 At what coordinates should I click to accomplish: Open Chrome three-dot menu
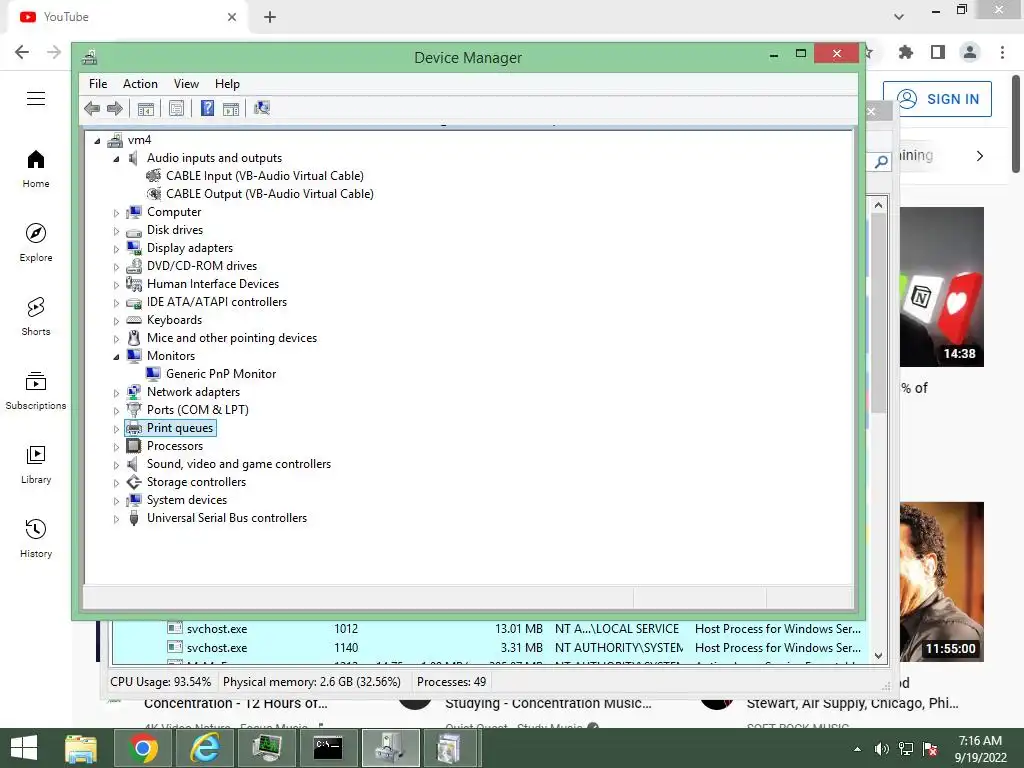tap(1002, 52)
